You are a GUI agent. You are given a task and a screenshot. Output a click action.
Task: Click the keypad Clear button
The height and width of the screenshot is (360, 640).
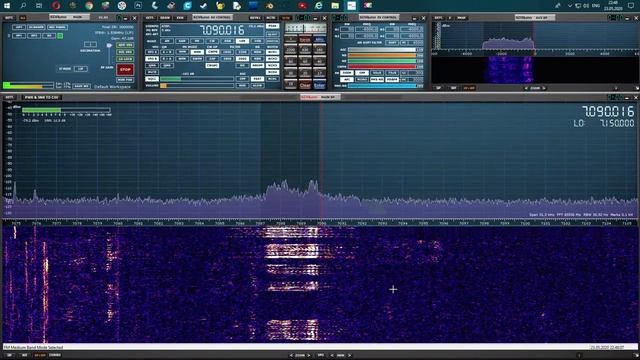click(305, 85)
